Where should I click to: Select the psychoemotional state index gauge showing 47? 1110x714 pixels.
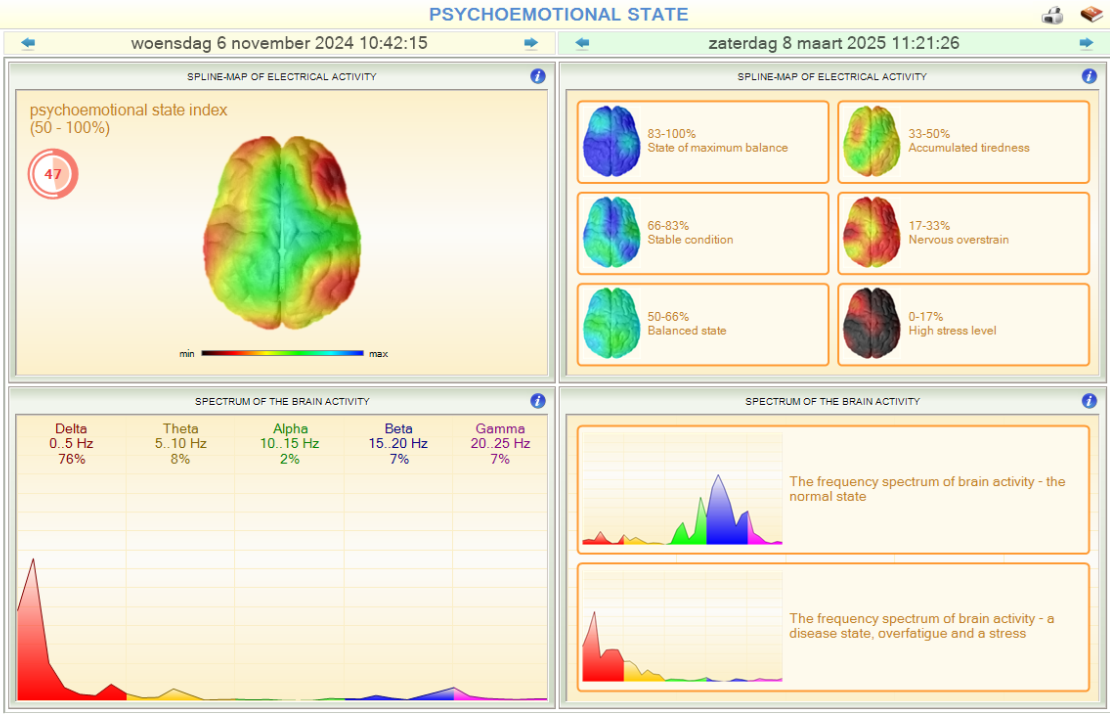pyautogui.click(x=52, y=174)
